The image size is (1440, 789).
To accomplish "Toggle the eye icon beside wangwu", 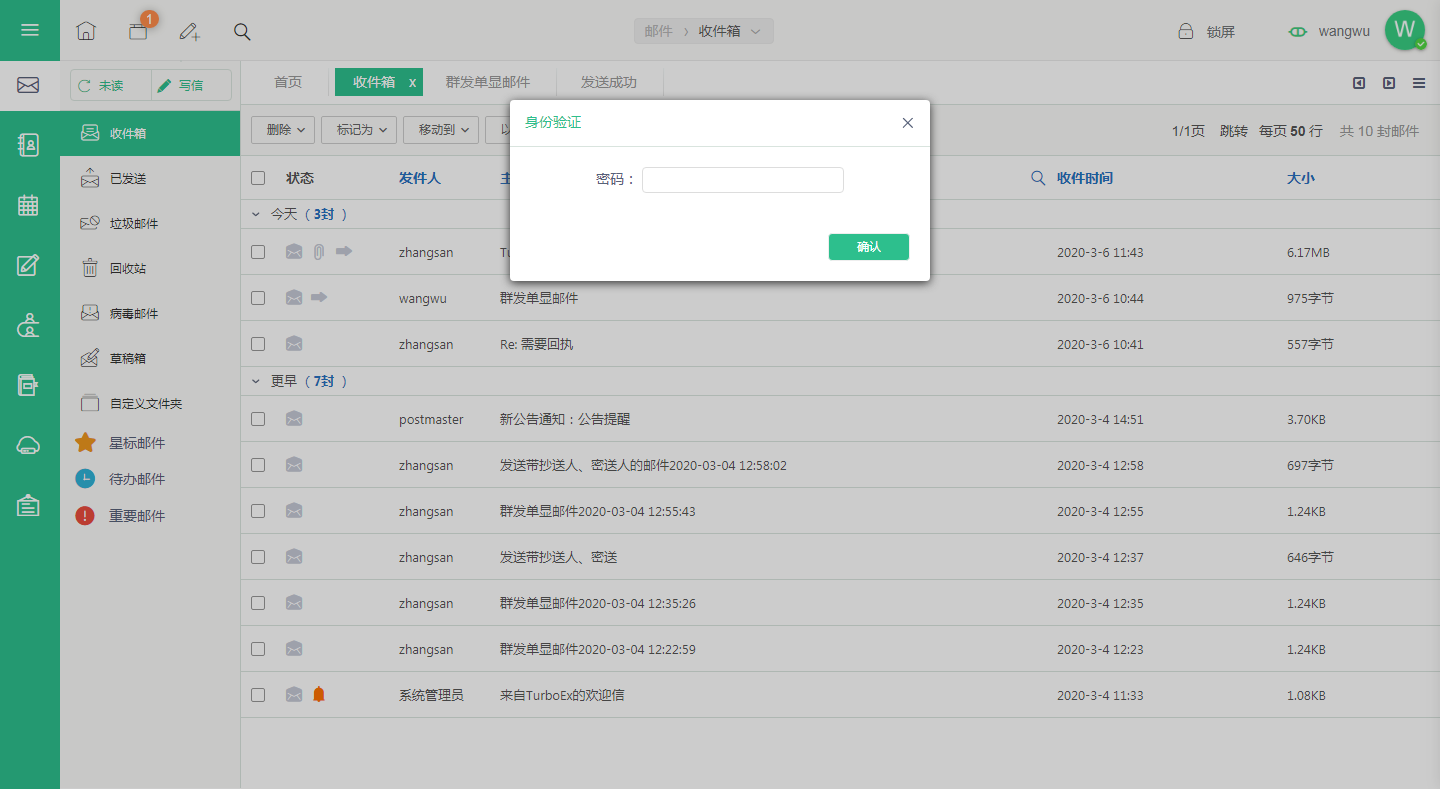I will (1298, 32).
